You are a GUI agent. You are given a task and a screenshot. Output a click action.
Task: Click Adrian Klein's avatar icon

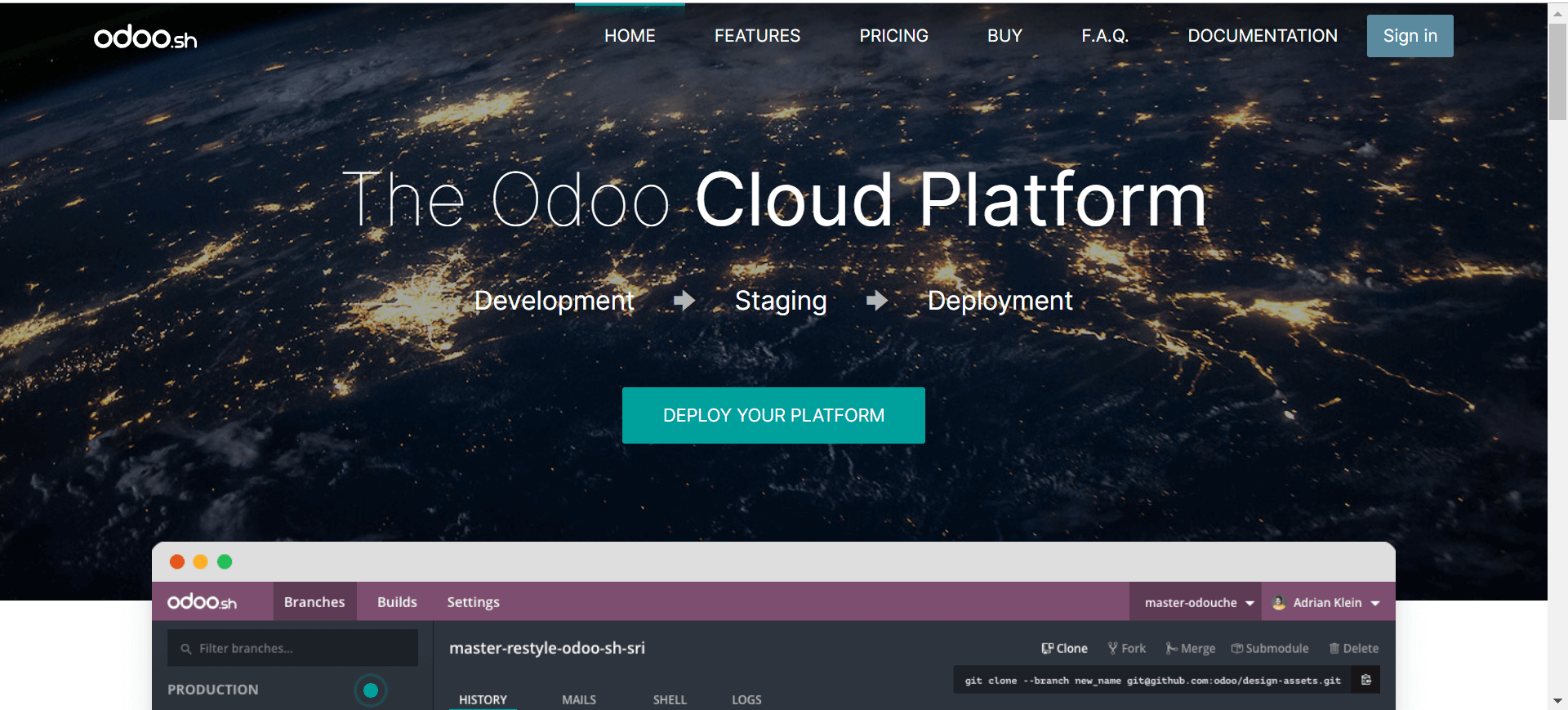(1279, 602)
